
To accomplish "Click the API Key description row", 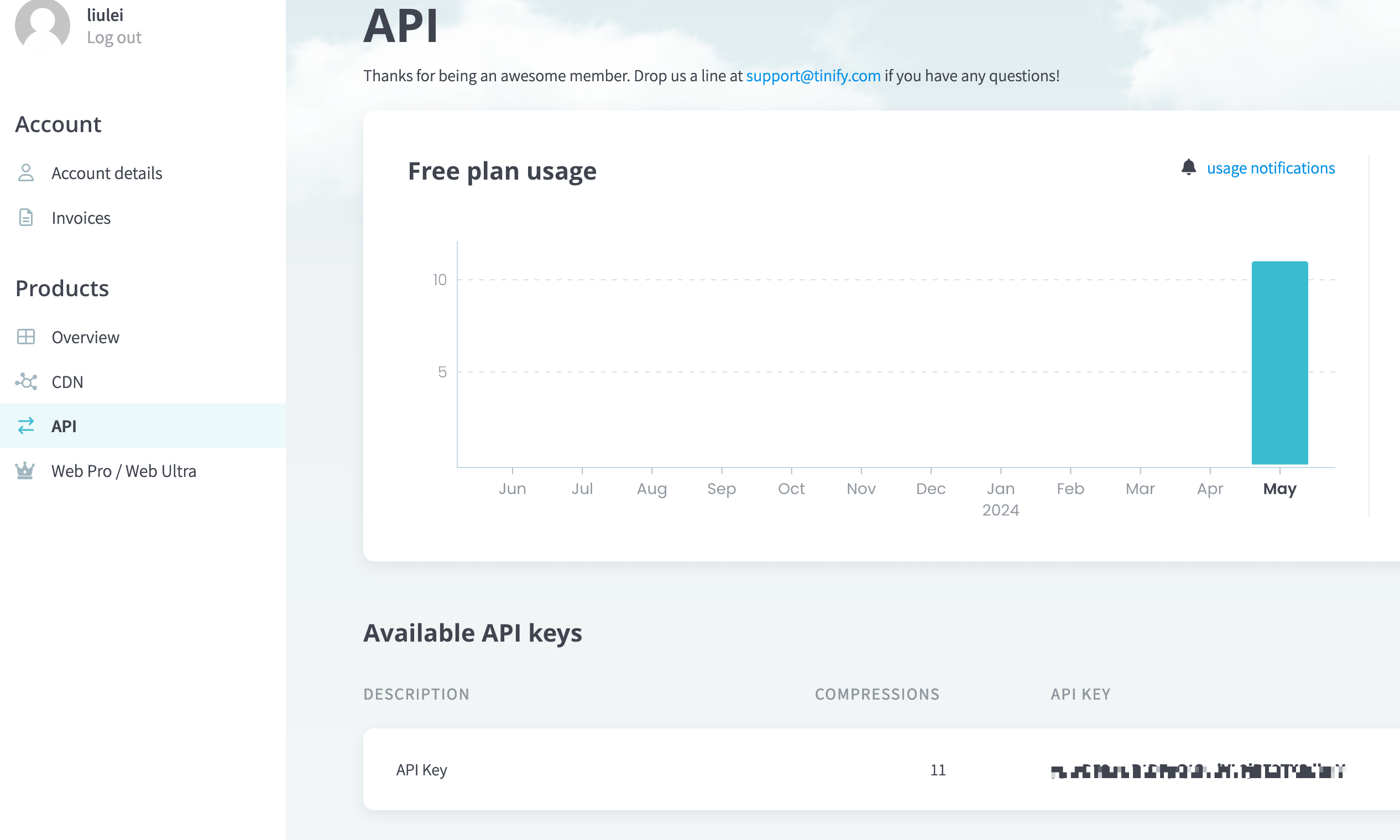I will [421, 770].
